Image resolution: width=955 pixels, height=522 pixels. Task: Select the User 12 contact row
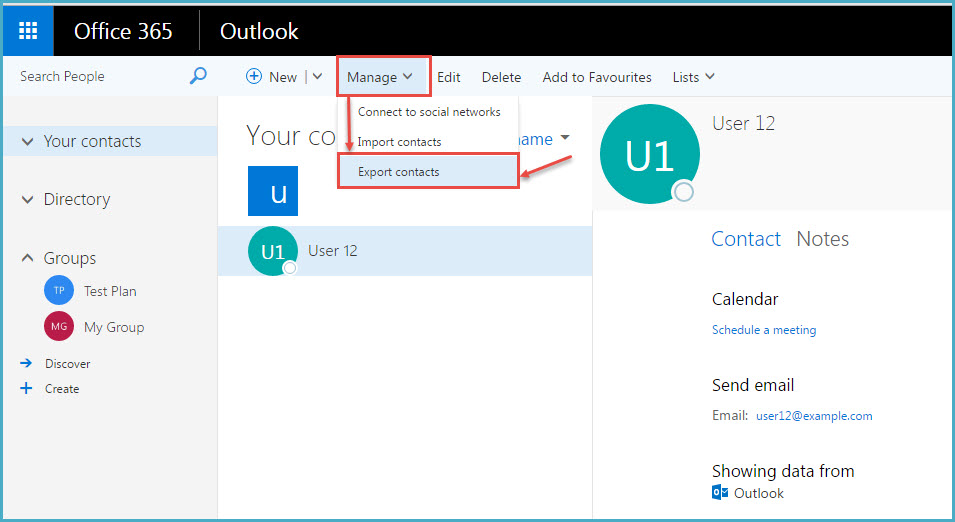405,251
